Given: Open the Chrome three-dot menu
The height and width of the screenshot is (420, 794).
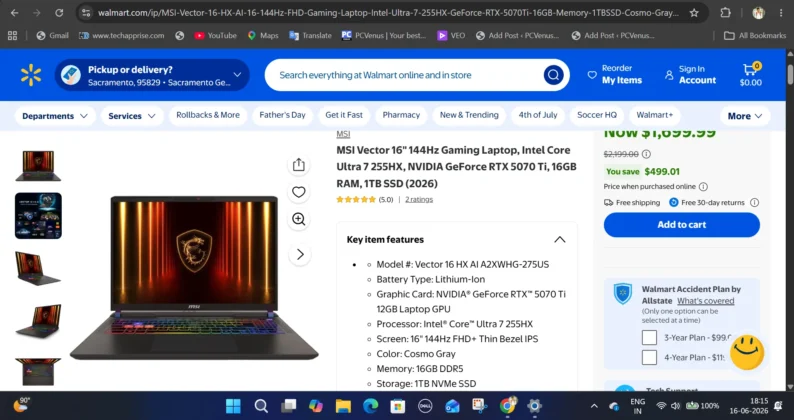Looking at the screenshot, I should [781, 13].
